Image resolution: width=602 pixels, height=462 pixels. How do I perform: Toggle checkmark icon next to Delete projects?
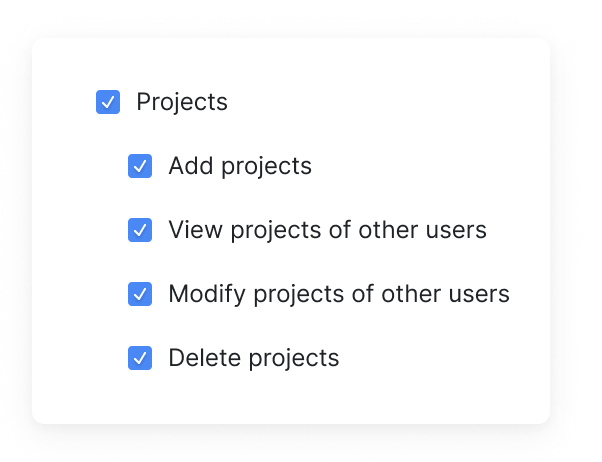[x=140, y=358]
